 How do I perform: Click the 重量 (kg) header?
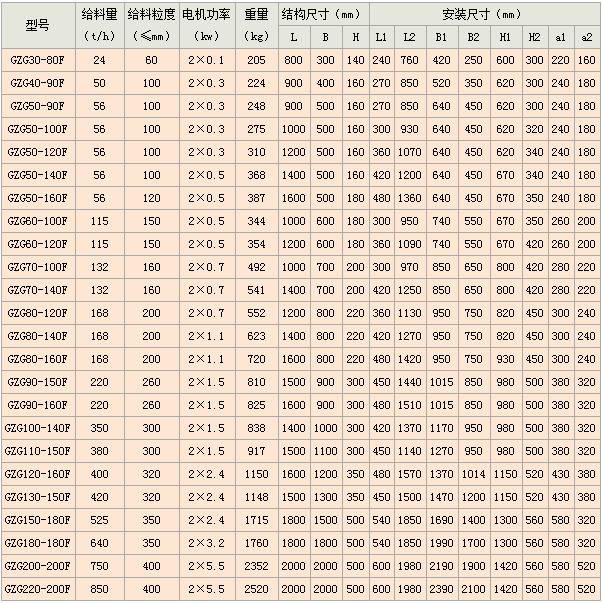point(256,26)
